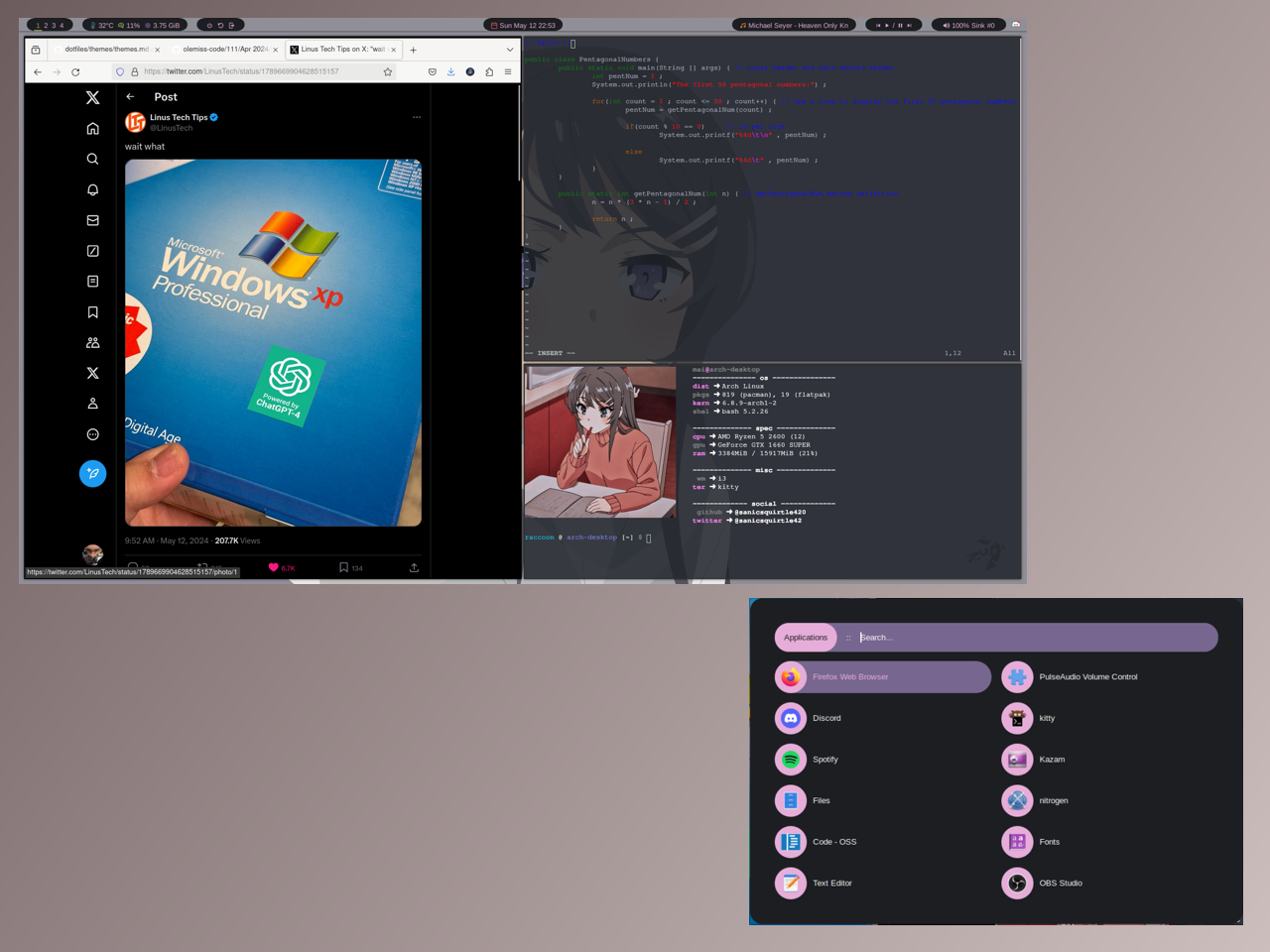Reload the current Firefox page

75,71
